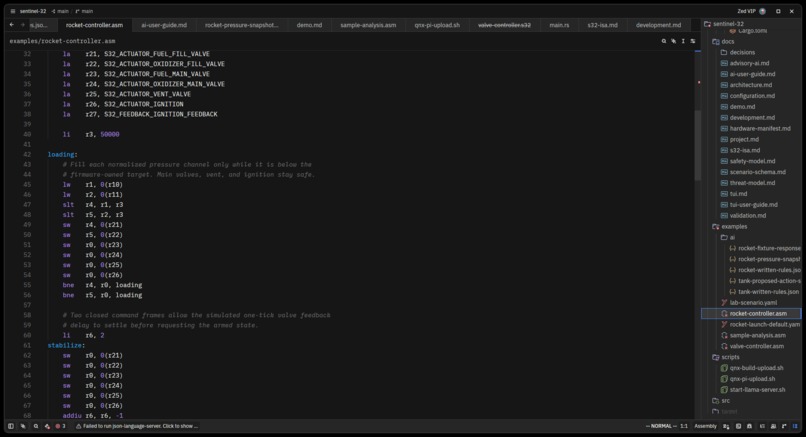
Task: Open the debugger icon in status bar
Action: click(47, 426)
